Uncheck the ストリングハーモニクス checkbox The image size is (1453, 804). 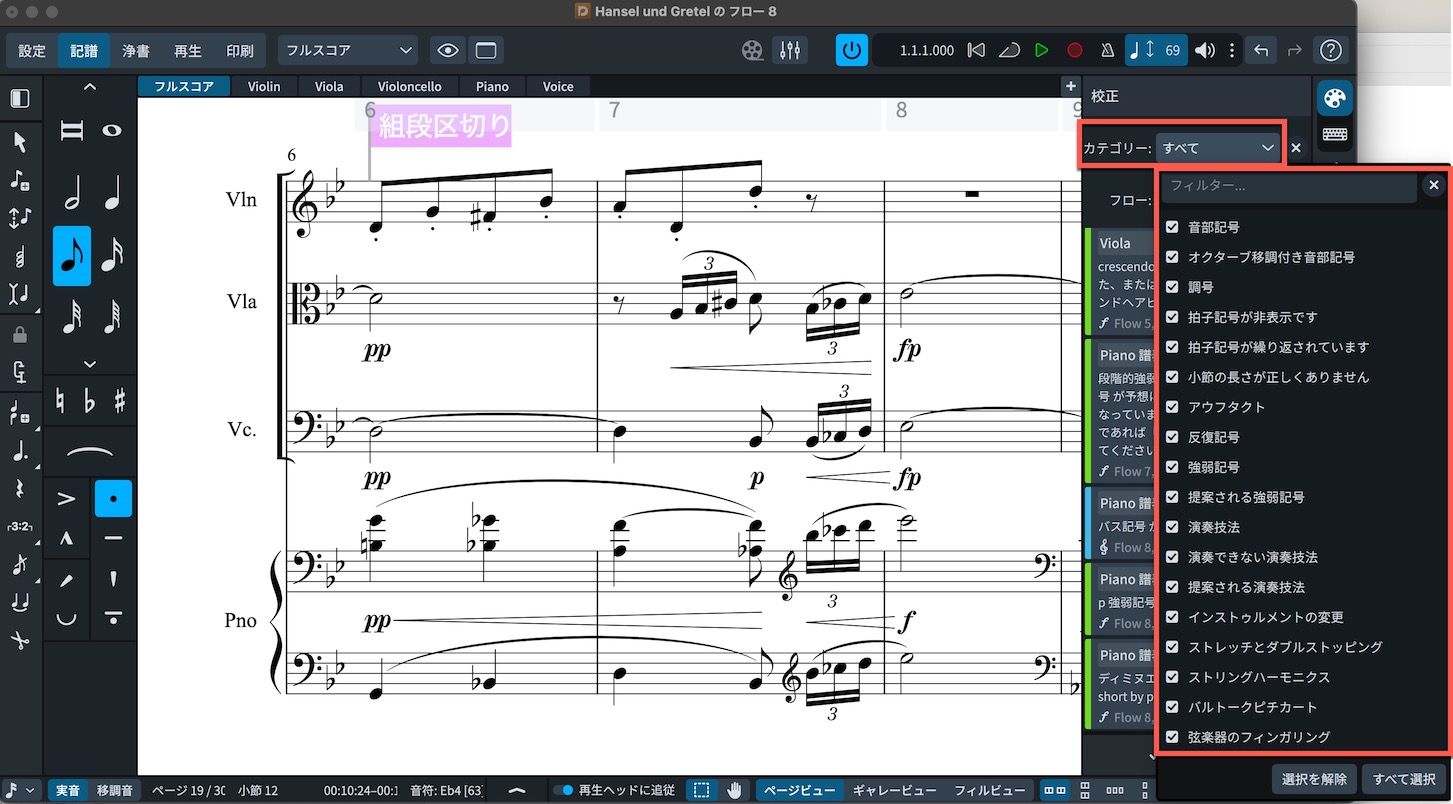1172,677
